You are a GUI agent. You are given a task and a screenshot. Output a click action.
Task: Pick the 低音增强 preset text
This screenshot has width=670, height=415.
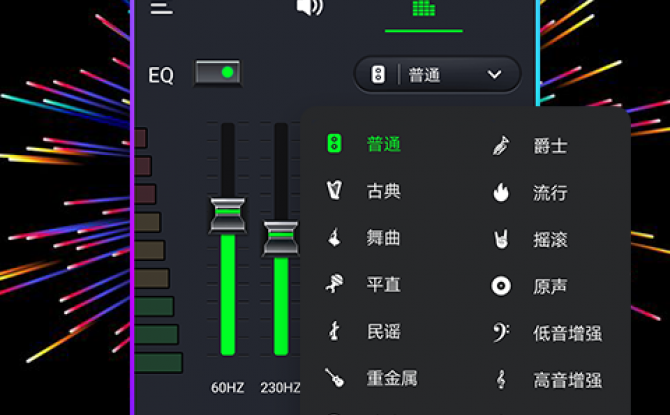(567, 333)
